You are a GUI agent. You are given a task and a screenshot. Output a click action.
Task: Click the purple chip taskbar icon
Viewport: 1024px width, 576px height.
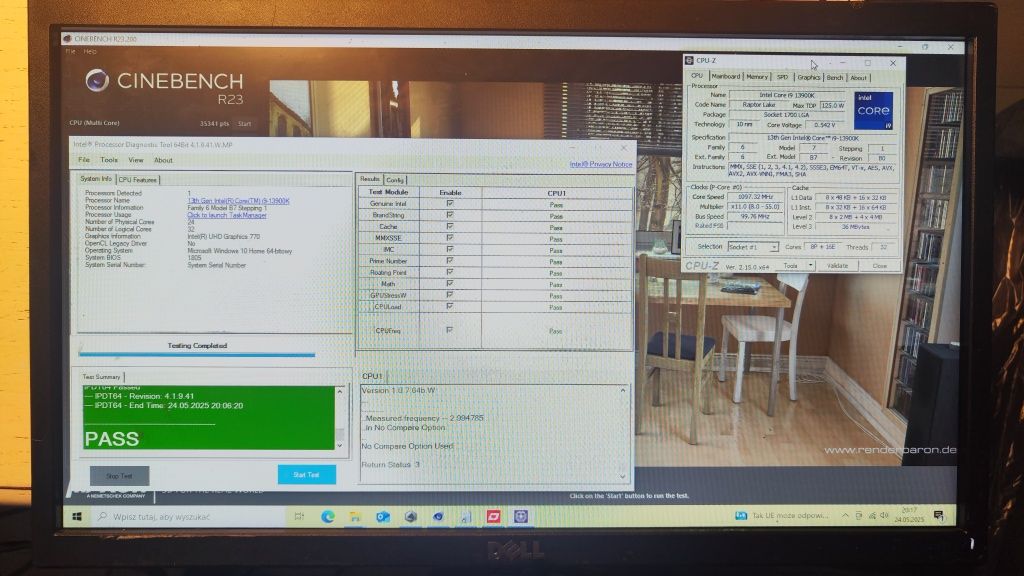point(520,517)
